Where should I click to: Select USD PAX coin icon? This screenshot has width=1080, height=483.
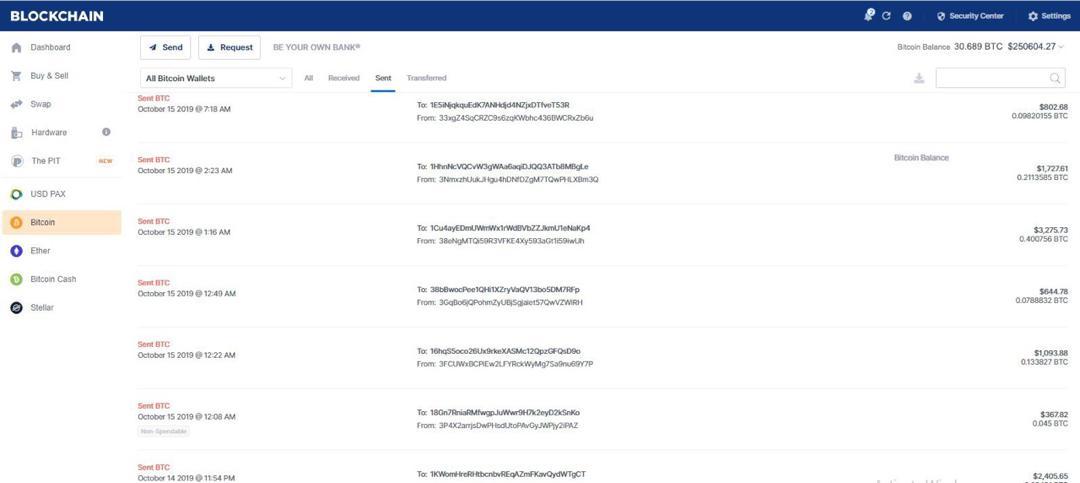17,194
